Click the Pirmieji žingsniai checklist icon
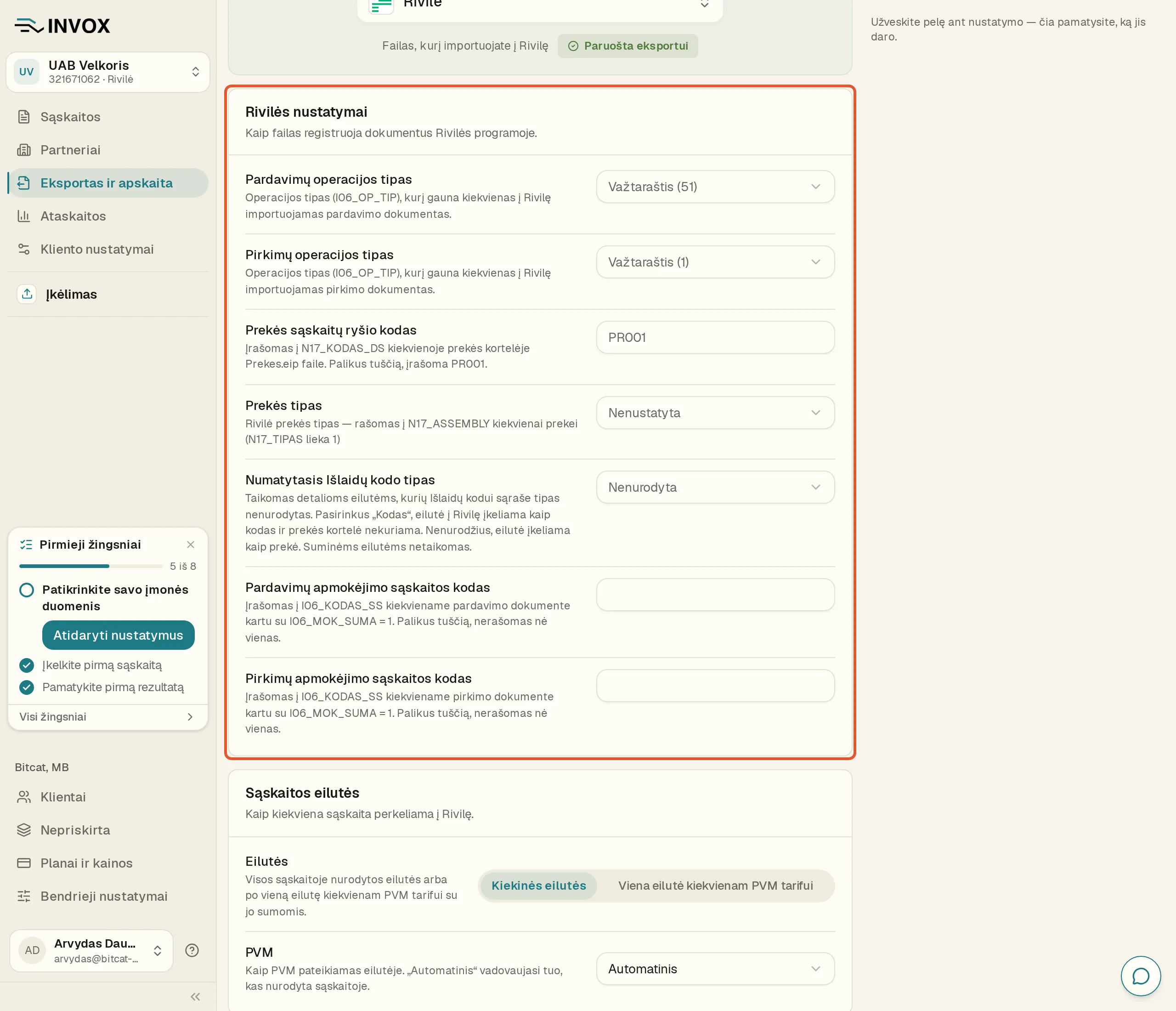Screen dimensions: 1176x1011 pos(26,545)
